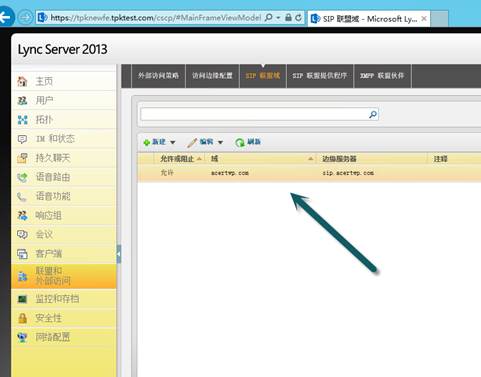Open IM 和状态 in the sidebar
The height and width of the screenshot is (377, 481).
coord(63,139)
